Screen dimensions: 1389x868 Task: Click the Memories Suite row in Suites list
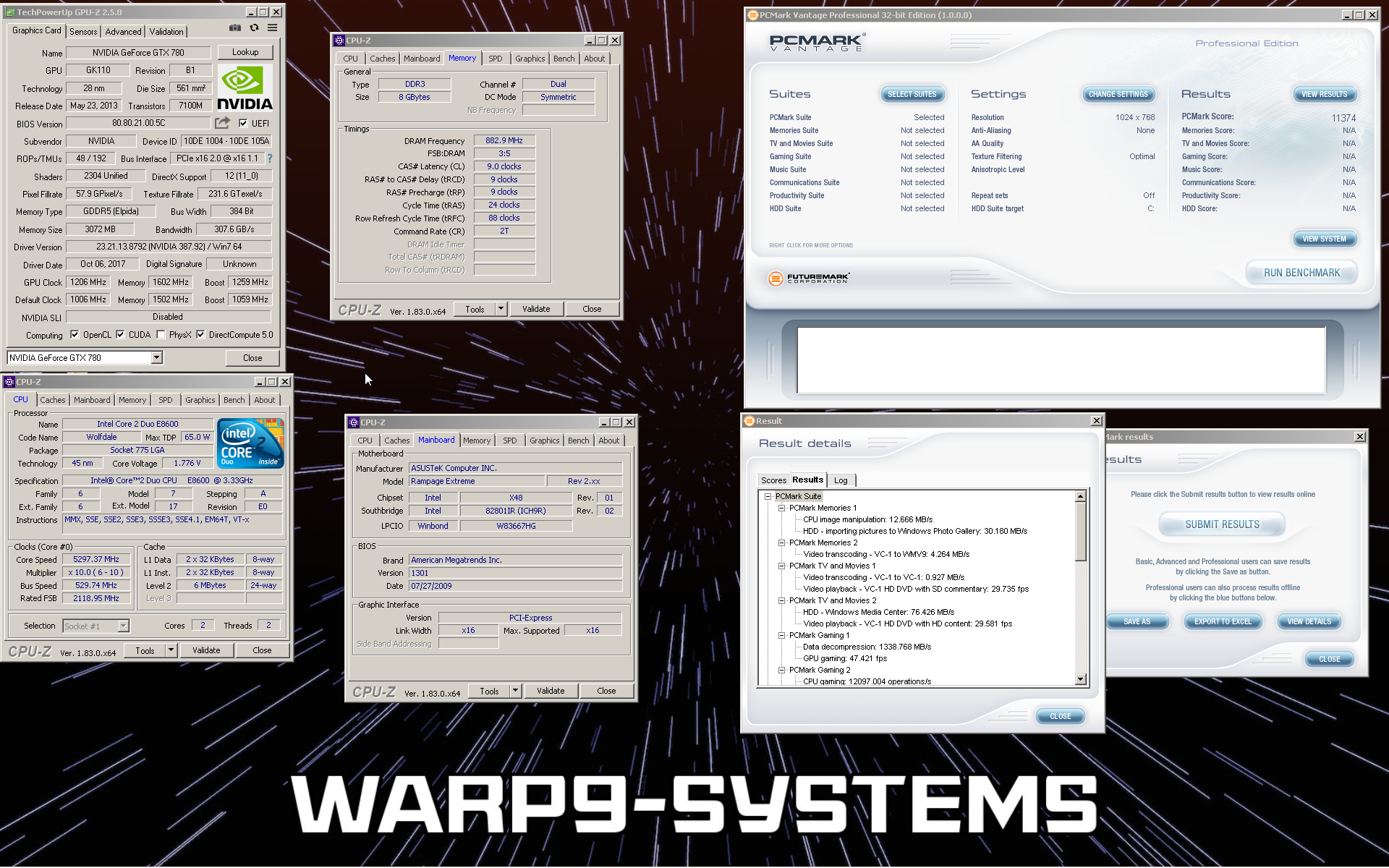857,130
